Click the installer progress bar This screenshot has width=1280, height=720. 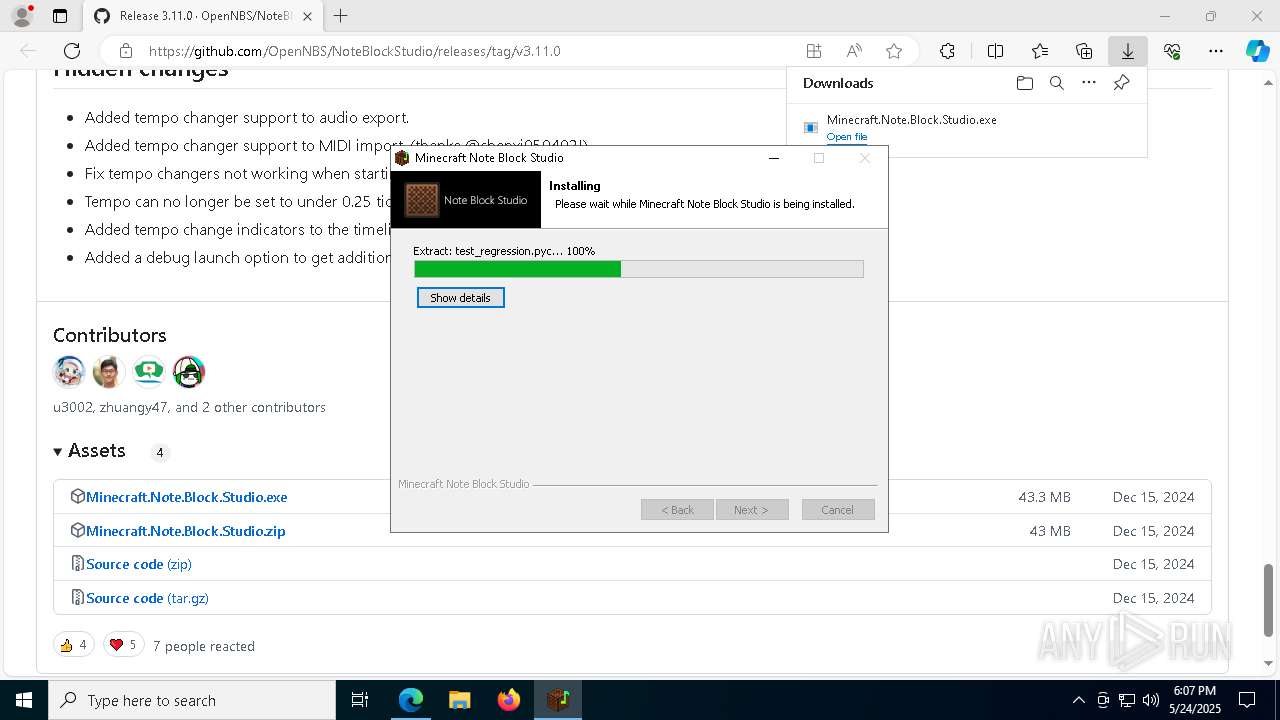(x=638, y=269)
